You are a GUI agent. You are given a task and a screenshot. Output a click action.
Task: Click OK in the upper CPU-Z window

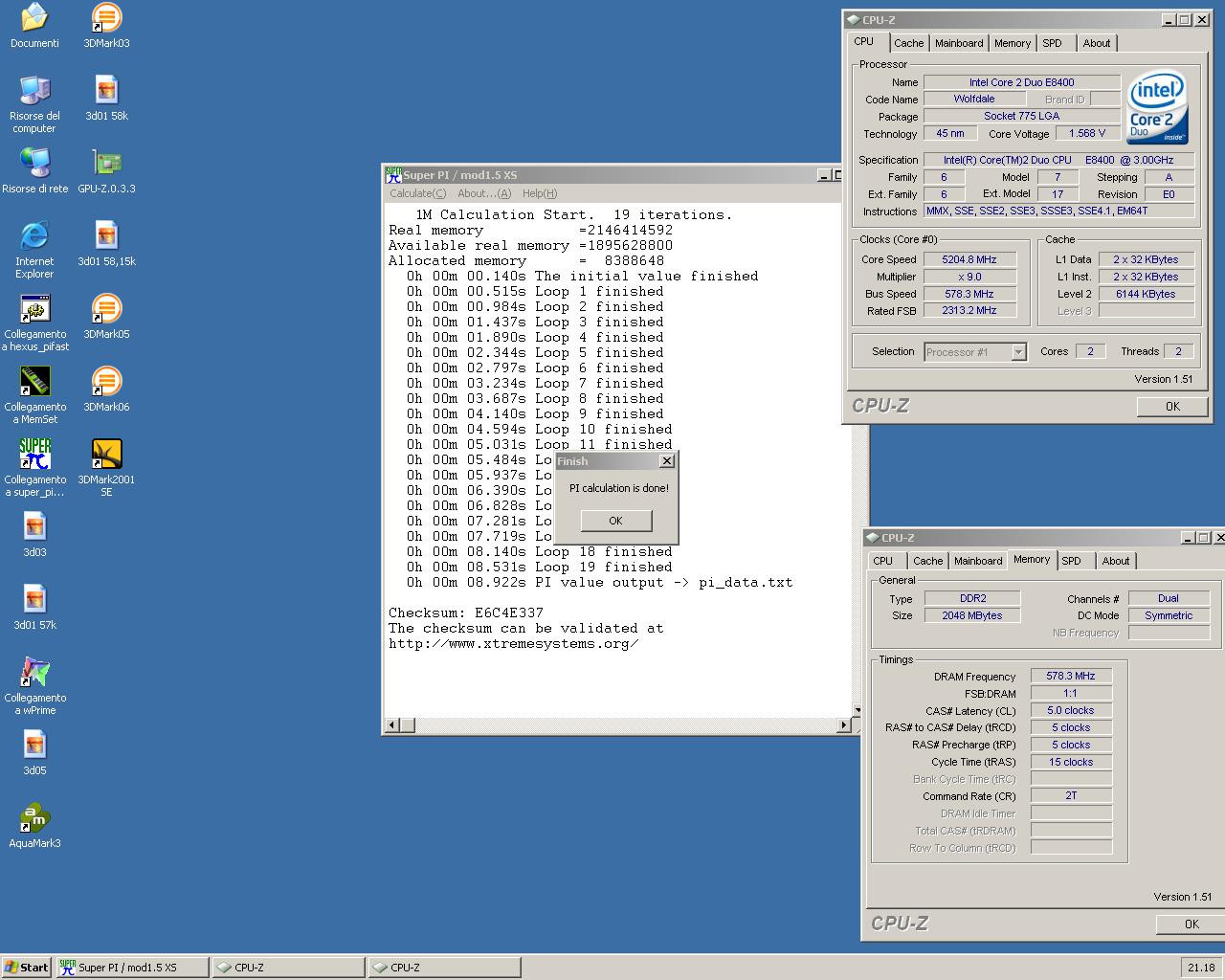click(x=1172, y=407)
